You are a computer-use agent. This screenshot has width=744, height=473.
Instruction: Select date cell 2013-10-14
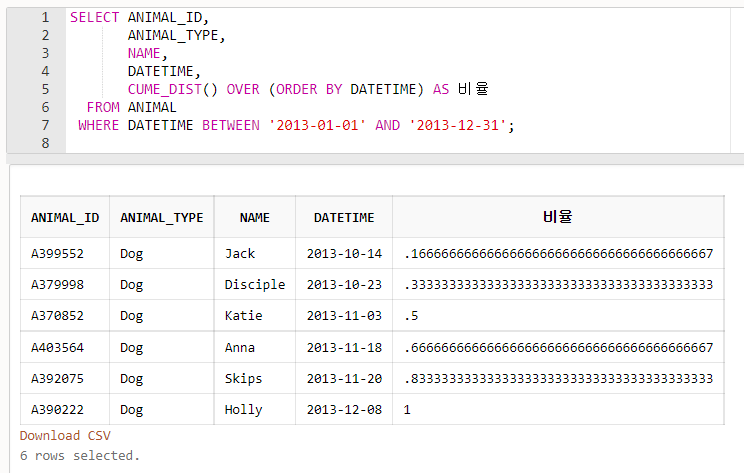[344, 254]
